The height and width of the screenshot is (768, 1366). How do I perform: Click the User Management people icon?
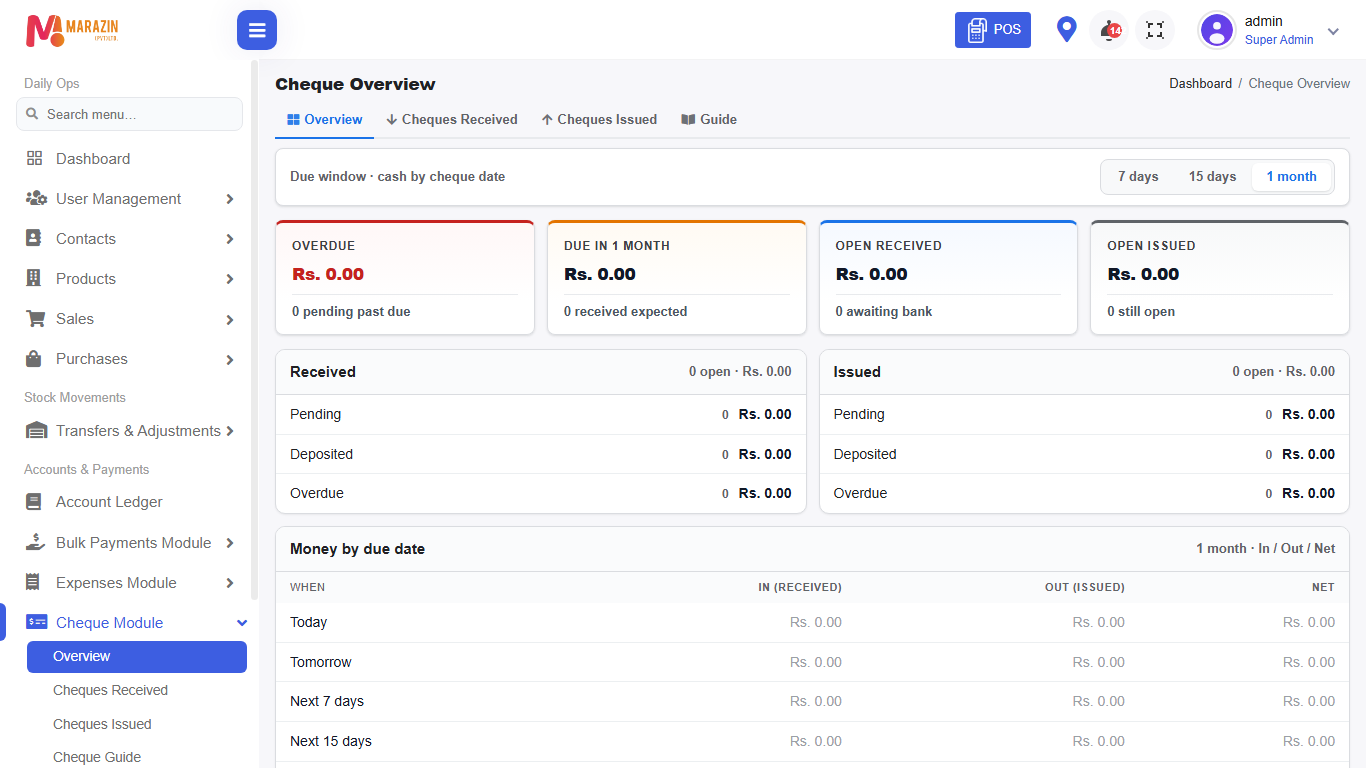tap(36, 199)
